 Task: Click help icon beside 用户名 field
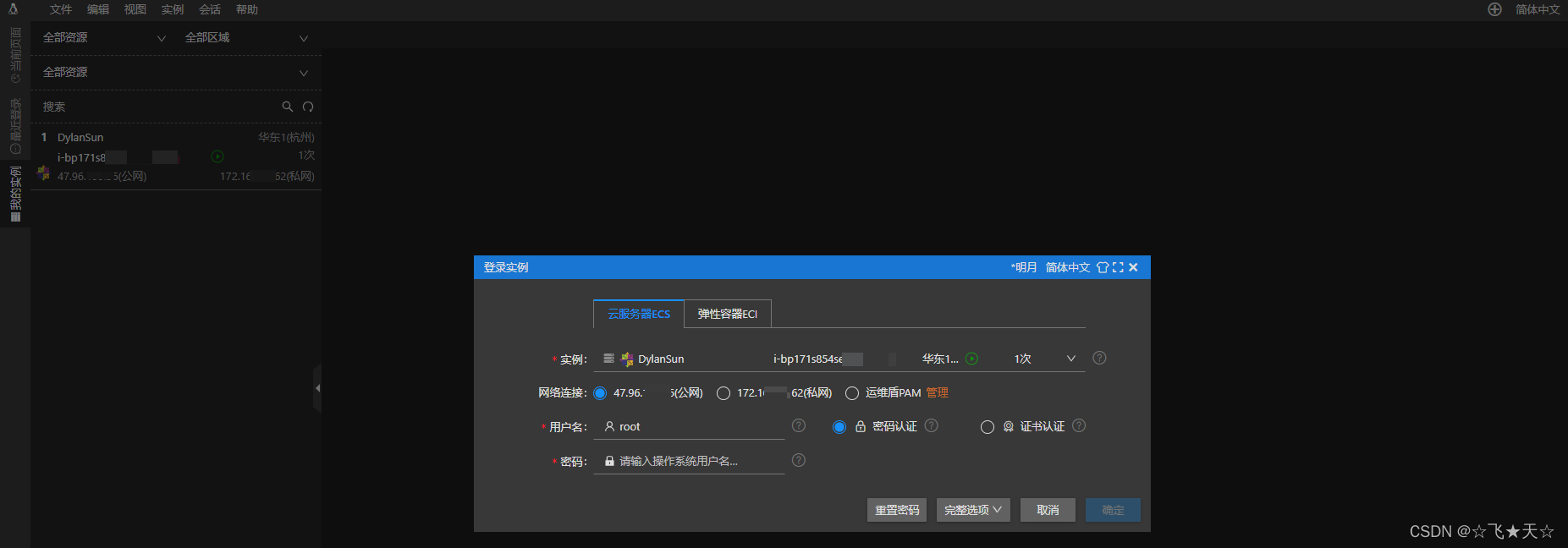point(799,425)
